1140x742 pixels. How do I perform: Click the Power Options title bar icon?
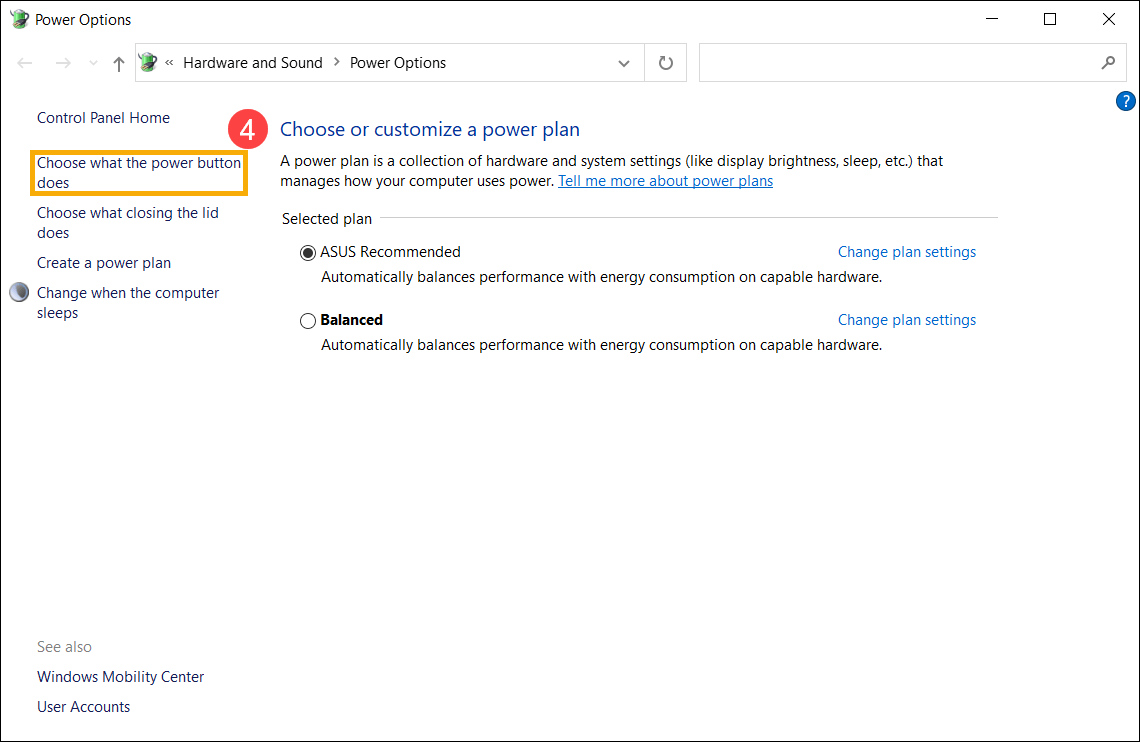[19, 19]
